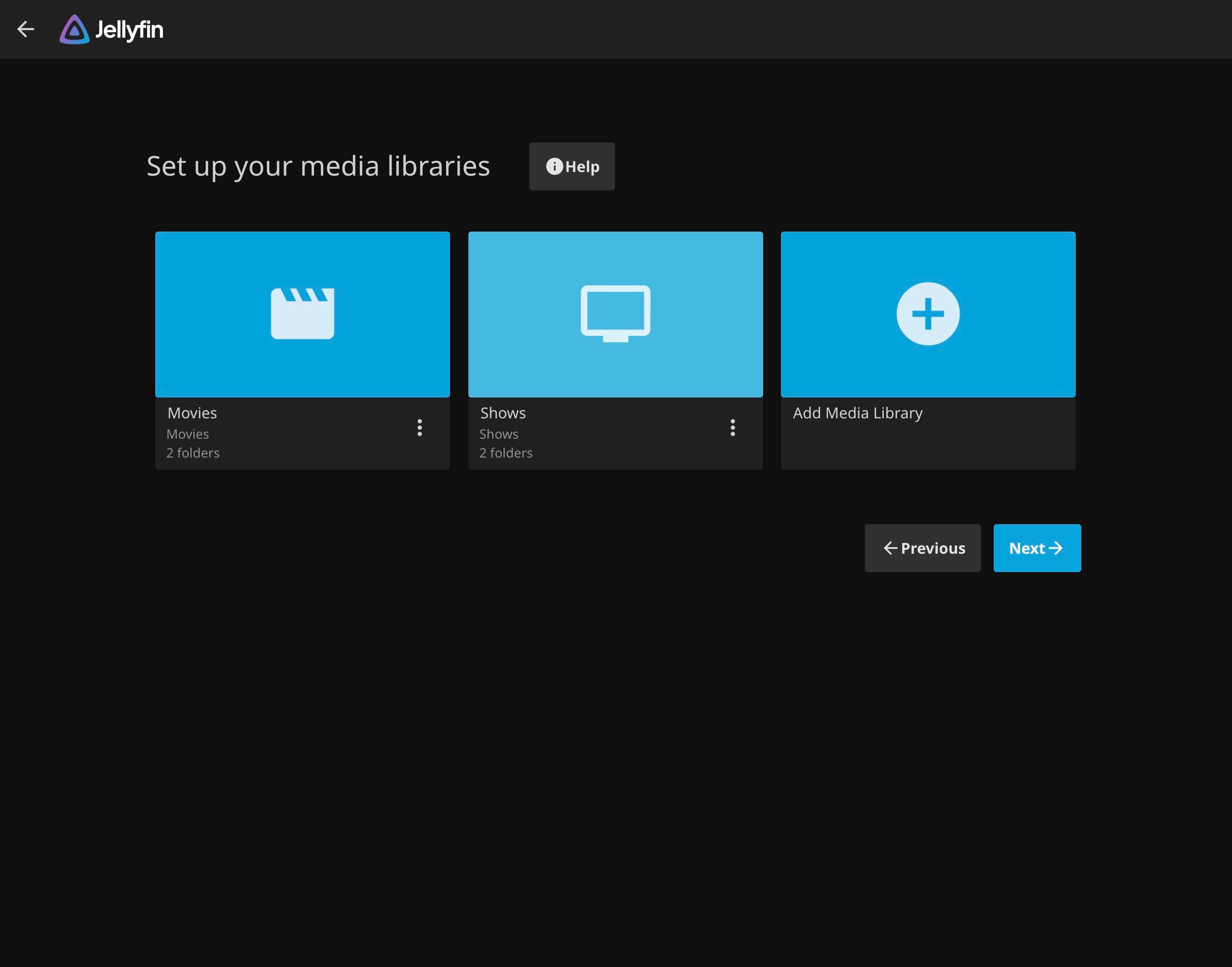Click the Add Media Library label
This screenshot has width=1232, height=967.
857,413
